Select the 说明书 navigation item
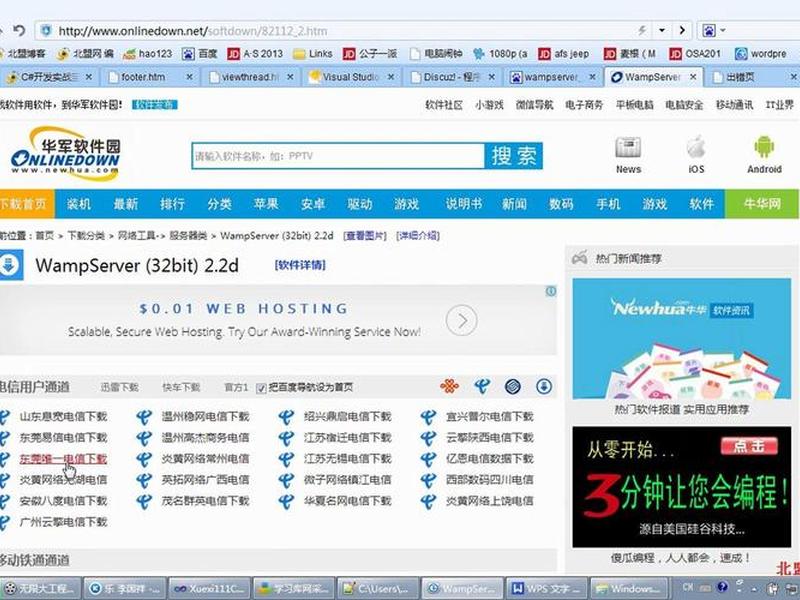Viewport: 800px width, 600px height. (x=464, y=204)
